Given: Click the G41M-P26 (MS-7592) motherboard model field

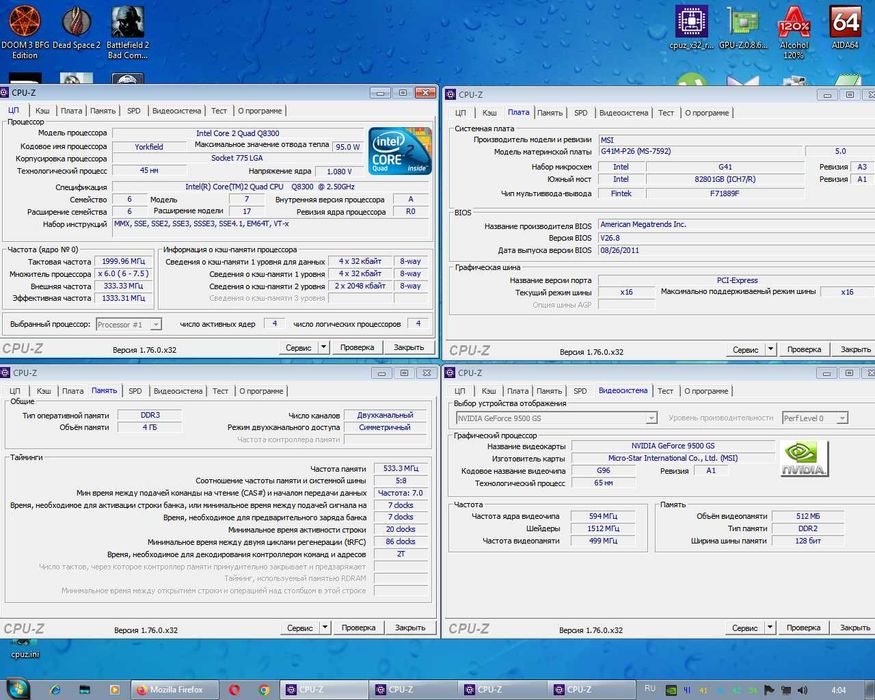Looking at the screenshot, I should 700,151.
